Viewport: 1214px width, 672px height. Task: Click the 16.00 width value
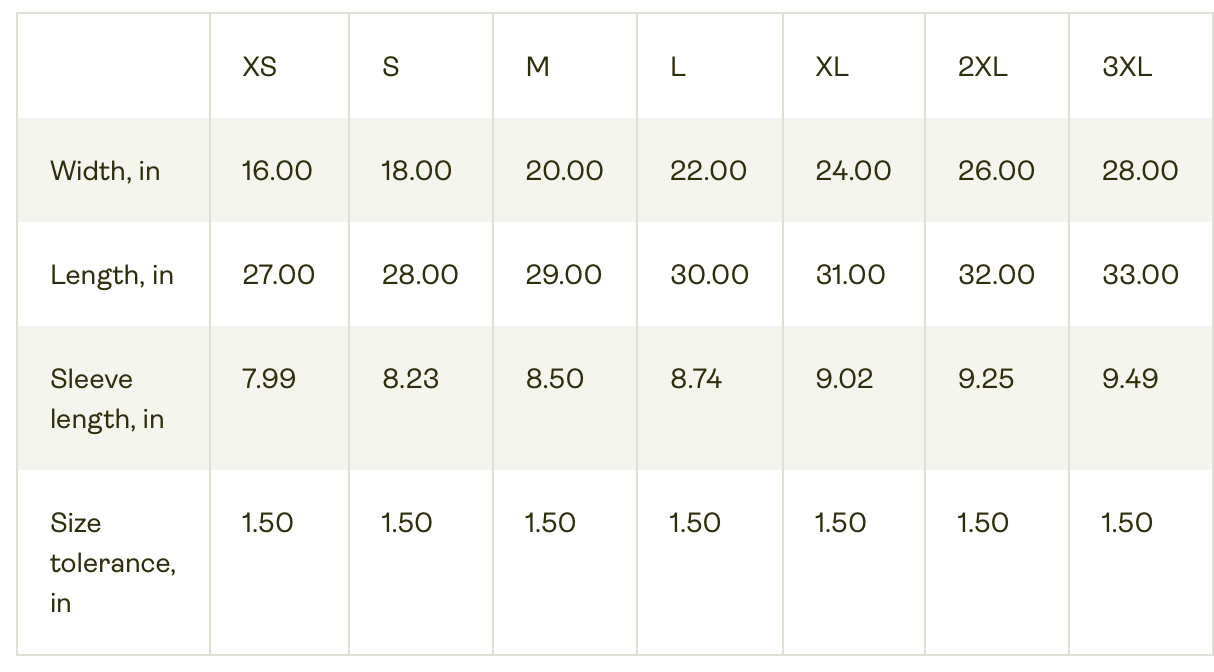click(x=277, y=171)
